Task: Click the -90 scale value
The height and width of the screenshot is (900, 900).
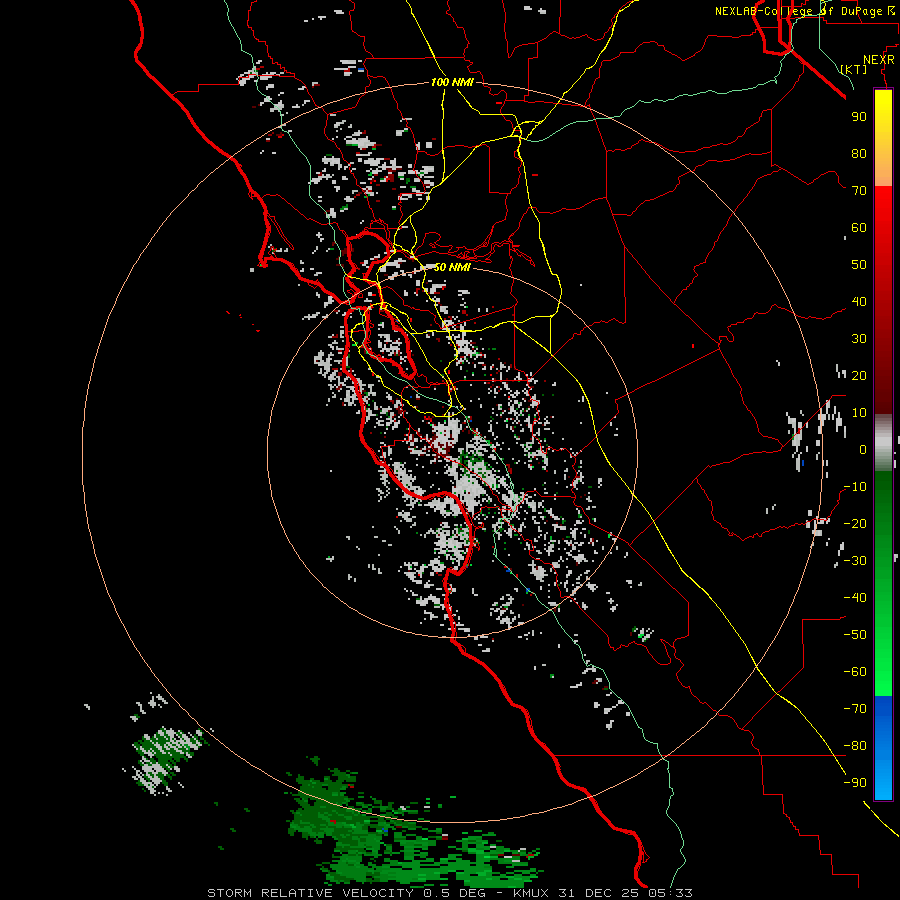Action: (x=855, y=782)
